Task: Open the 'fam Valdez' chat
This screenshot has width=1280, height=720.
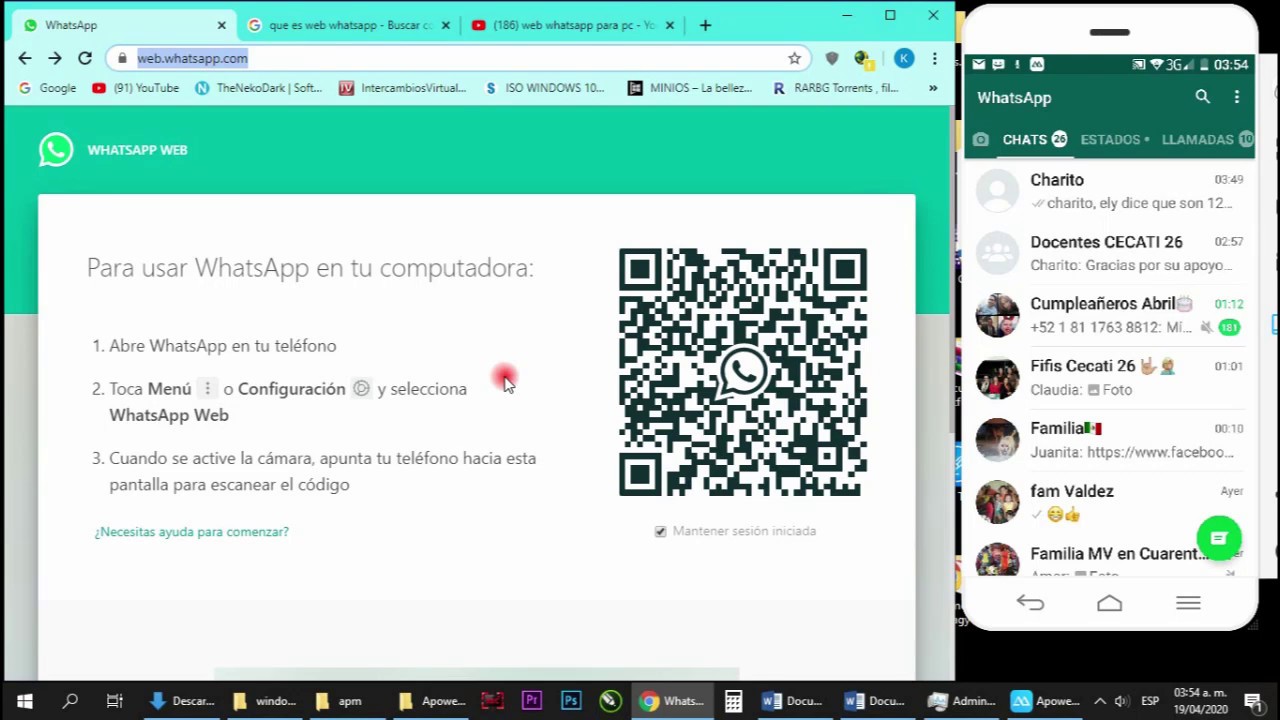Action: point(1109,502)
